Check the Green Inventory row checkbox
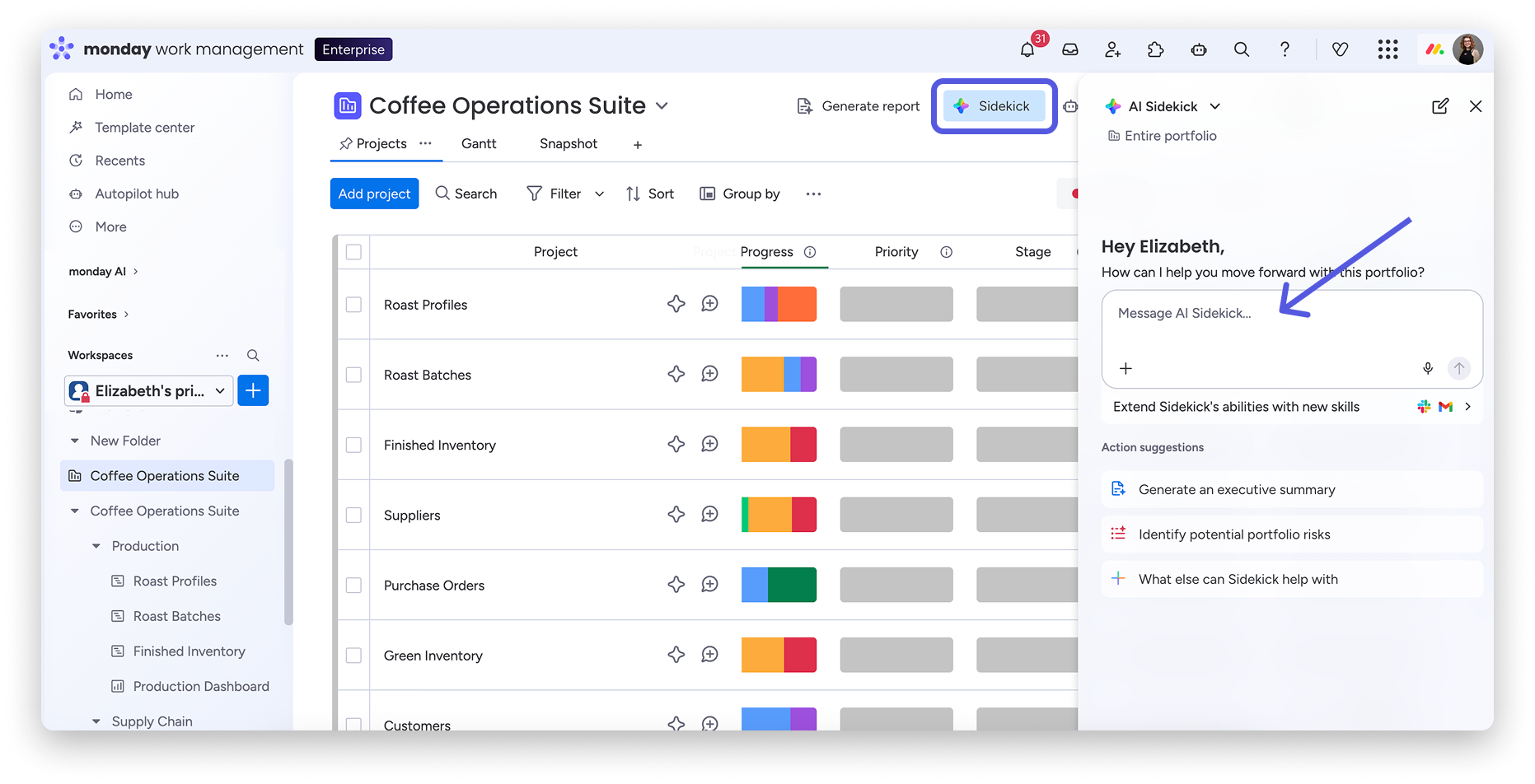This screenshot has width=1535, height=784. point(353,656)
